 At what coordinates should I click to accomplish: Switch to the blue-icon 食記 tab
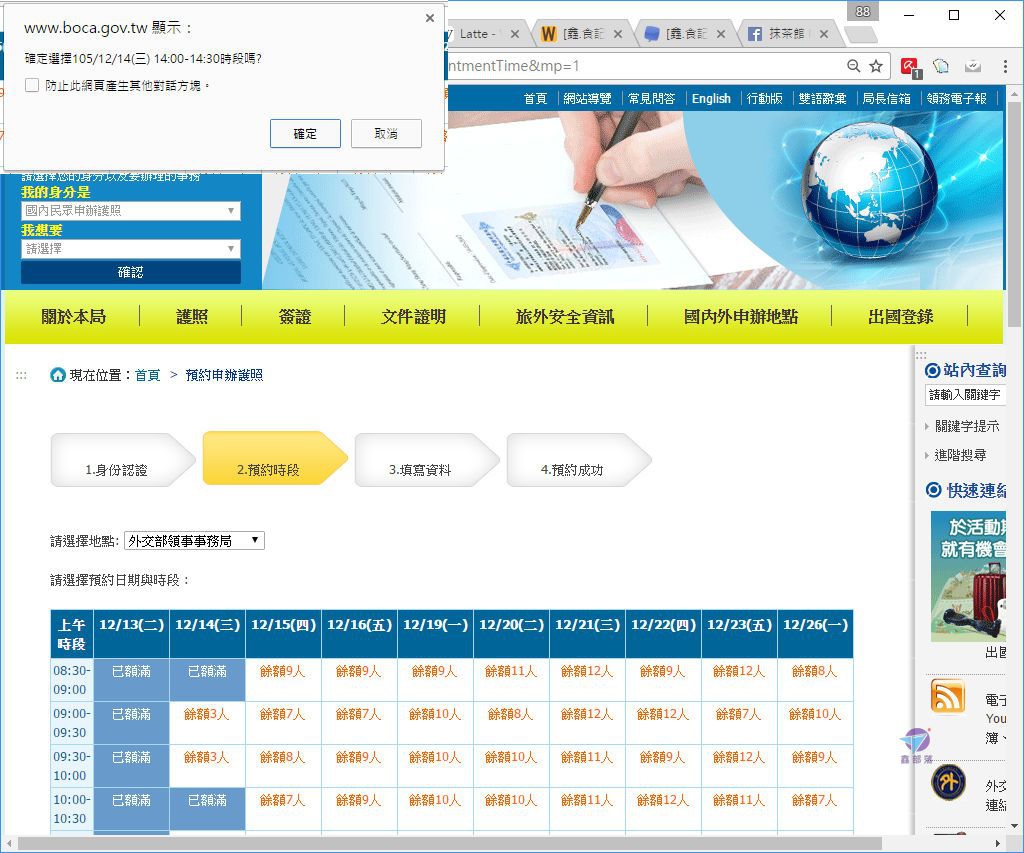[x=678, y=34]
